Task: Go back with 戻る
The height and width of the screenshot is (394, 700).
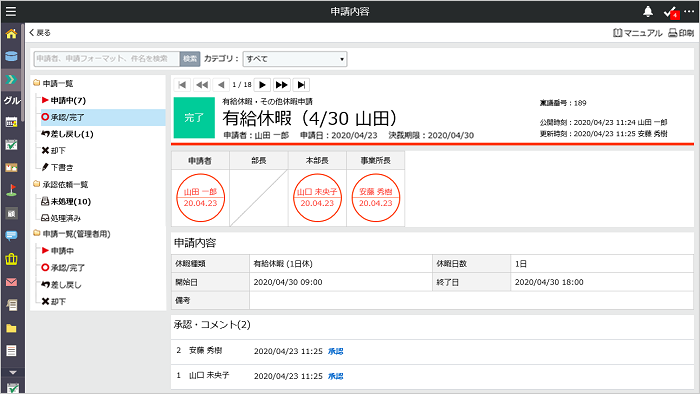Action: 40,33
